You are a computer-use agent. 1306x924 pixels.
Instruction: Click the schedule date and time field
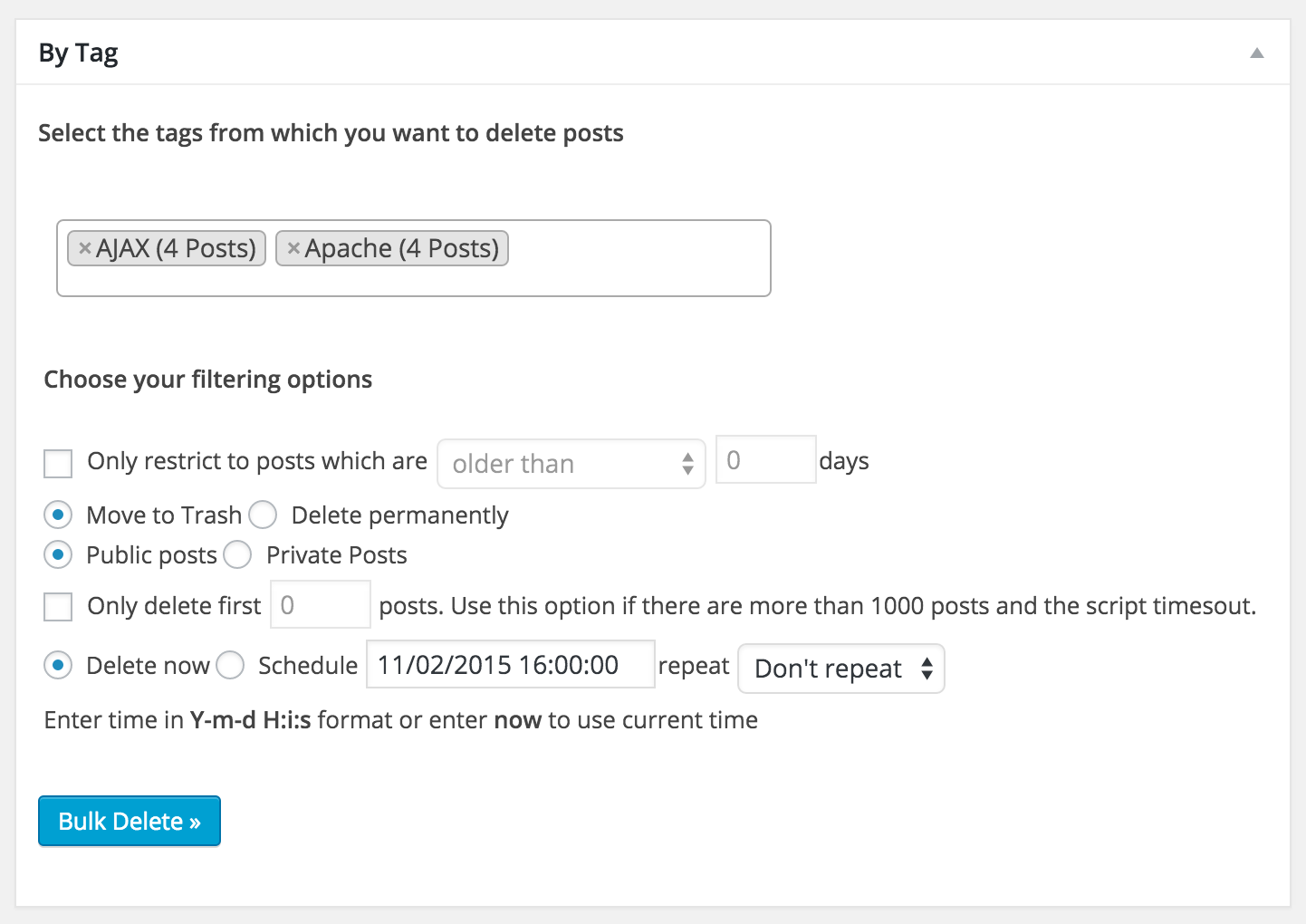(510, 665)
